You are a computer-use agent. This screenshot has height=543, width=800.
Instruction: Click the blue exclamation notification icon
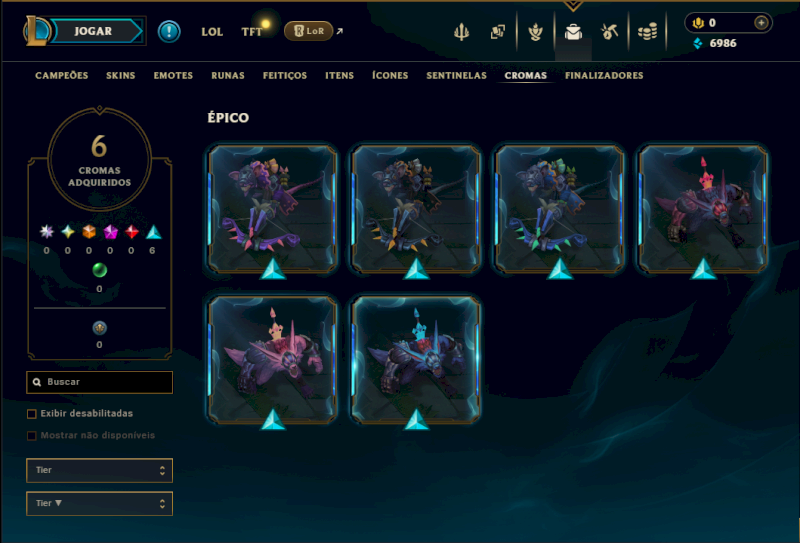(x=169, y=31)
